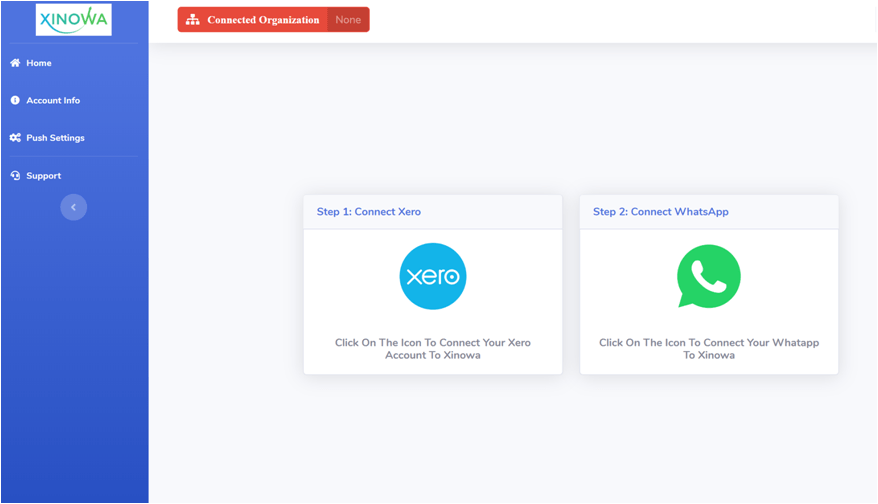
Task: Click the Support headset icon
Action: pos(15,176)
